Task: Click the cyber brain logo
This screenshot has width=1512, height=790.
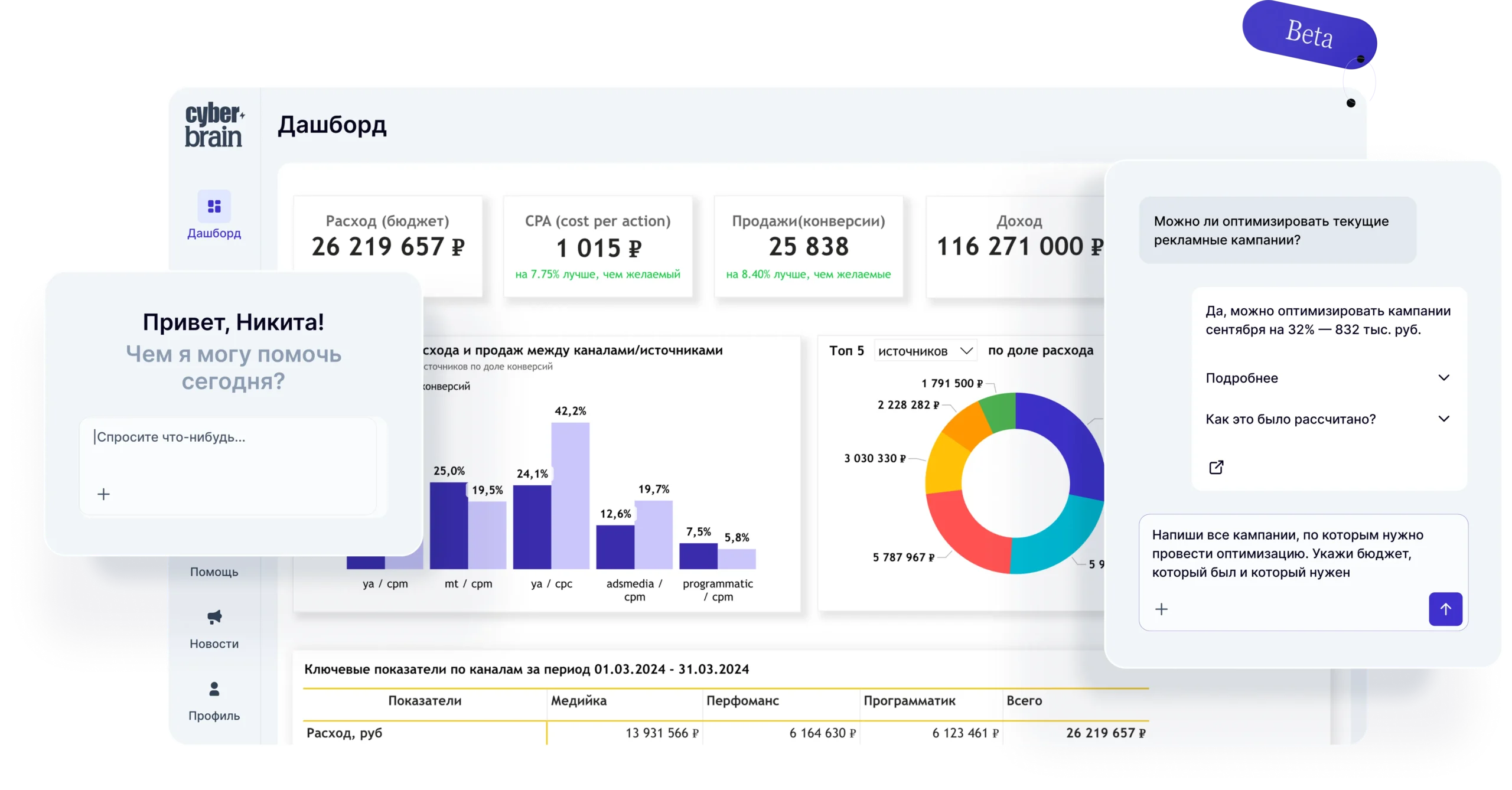Action: pos(214,125)
